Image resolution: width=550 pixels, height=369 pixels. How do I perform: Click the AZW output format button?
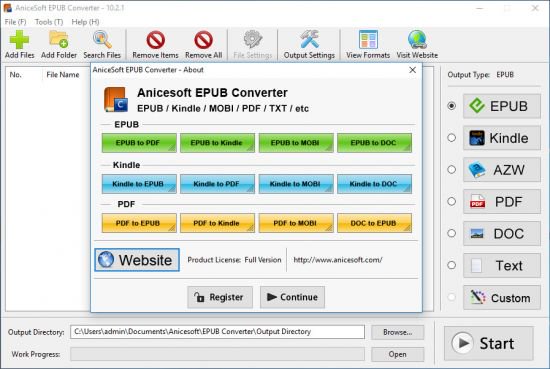502,170
